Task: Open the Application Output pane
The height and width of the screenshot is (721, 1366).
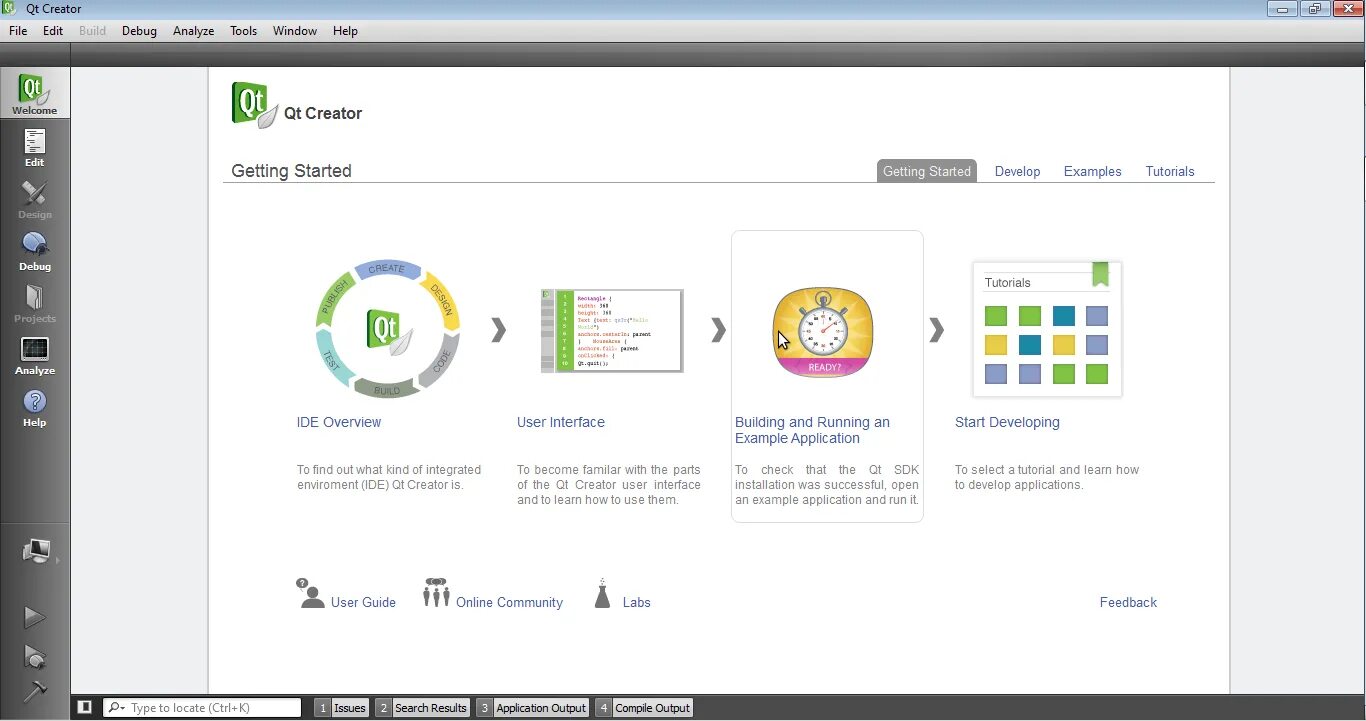Action: pyautogui.click(x=533, y=707)
